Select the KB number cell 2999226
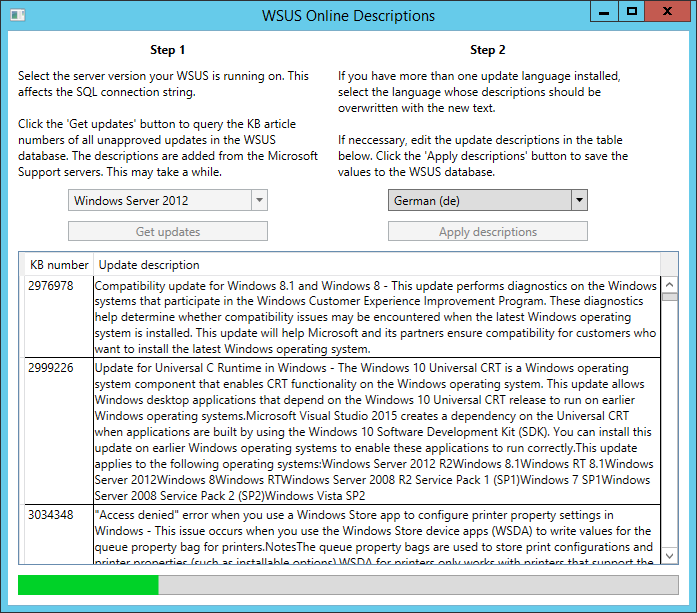This screenshot has height=613, width=697. [59, 431]
